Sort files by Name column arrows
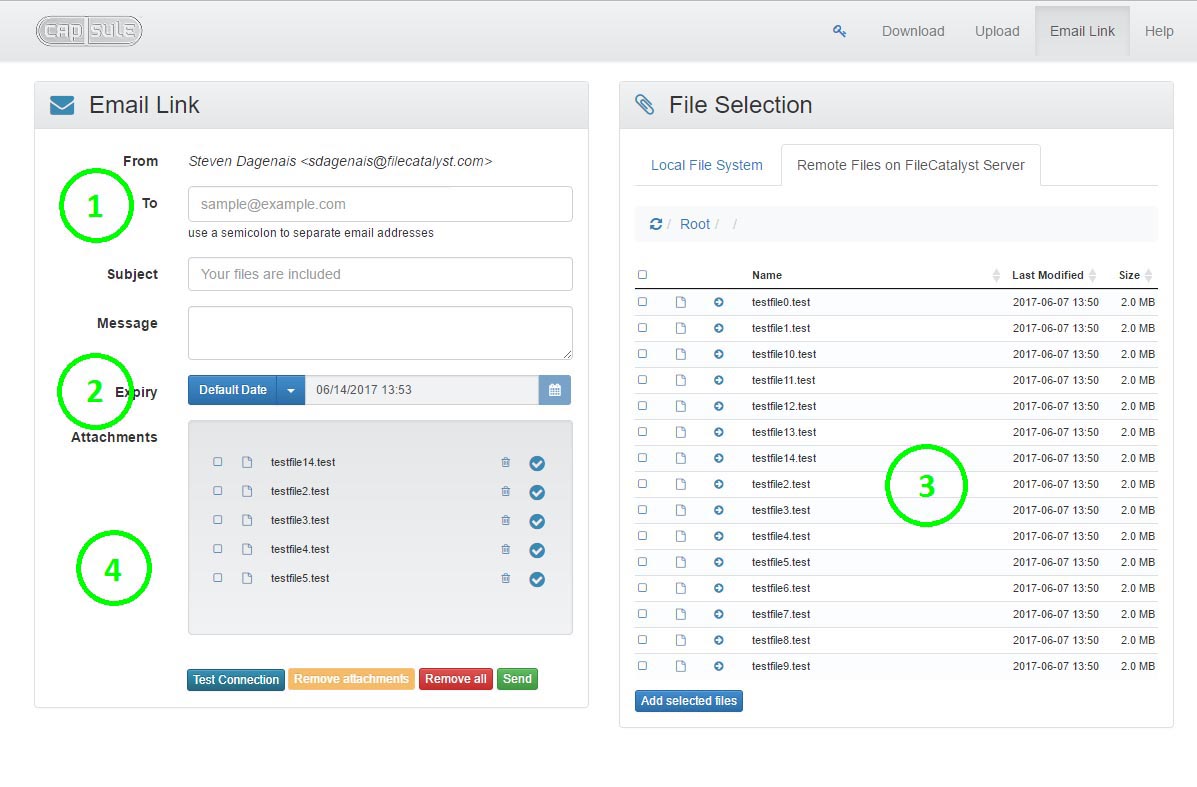The height and width of the screenshot is (787, 1197). tap(996, 275)
